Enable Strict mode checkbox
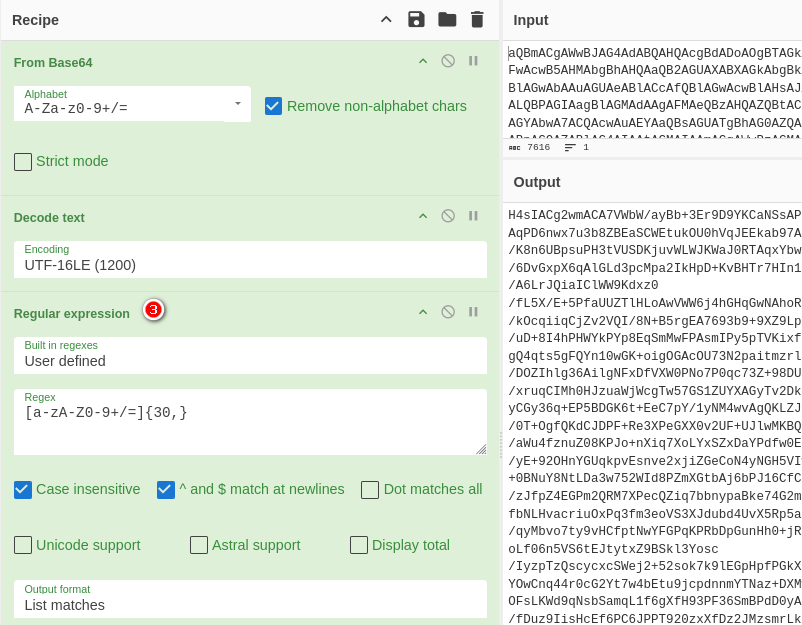Screen dimensions: 802x625 point(23,162)
